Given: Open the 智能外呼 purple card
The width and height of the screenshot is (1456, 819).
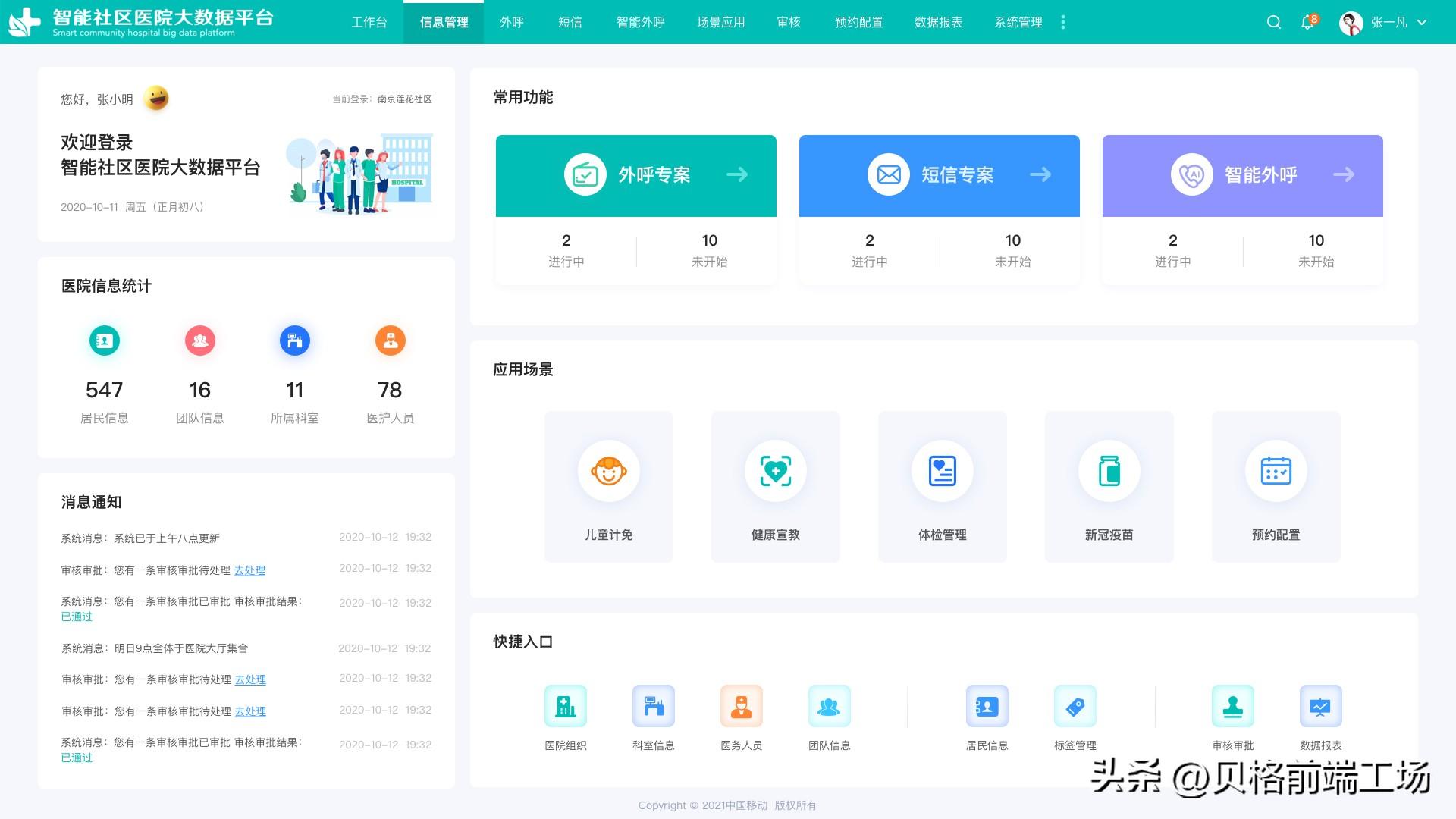Looking at the screenshot, I should coord(1242,176).
